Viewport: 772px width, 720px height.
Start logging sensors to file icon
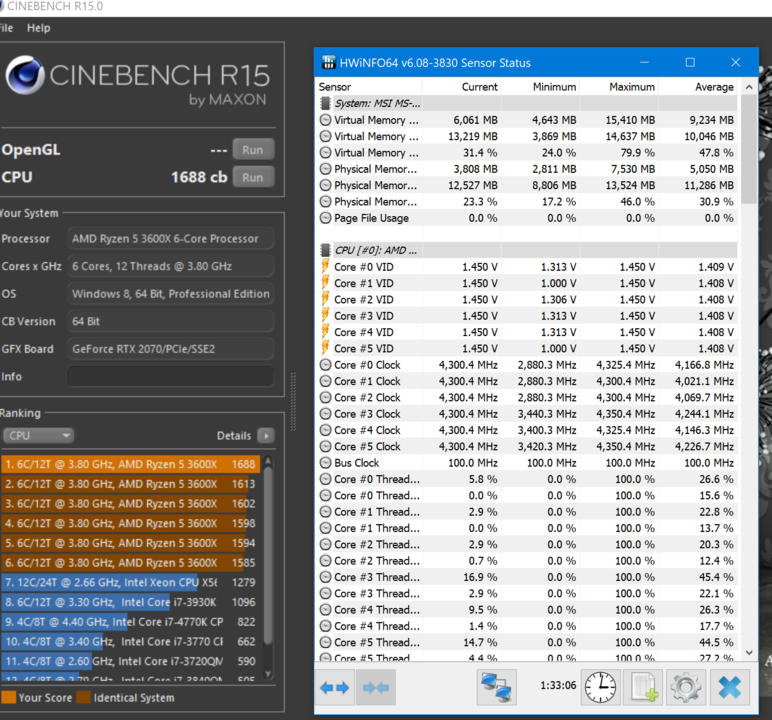pos(643,687)
